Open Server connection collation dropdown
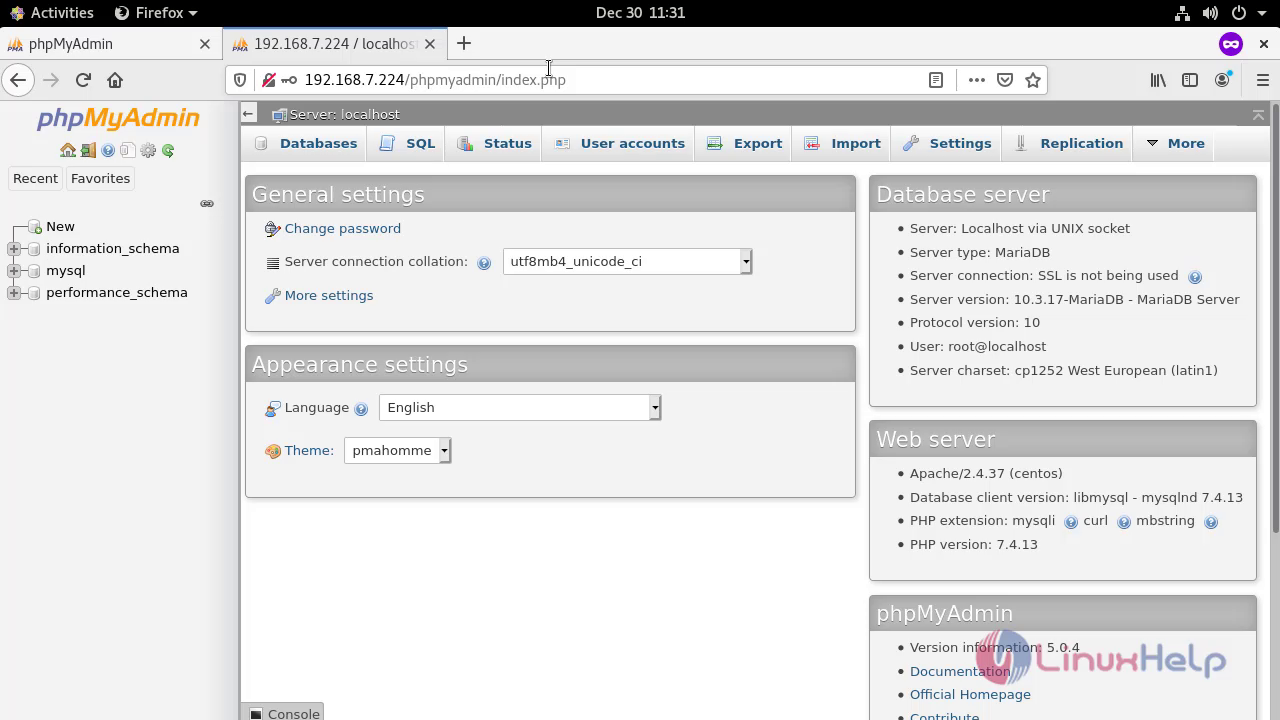 click(627, 262)
